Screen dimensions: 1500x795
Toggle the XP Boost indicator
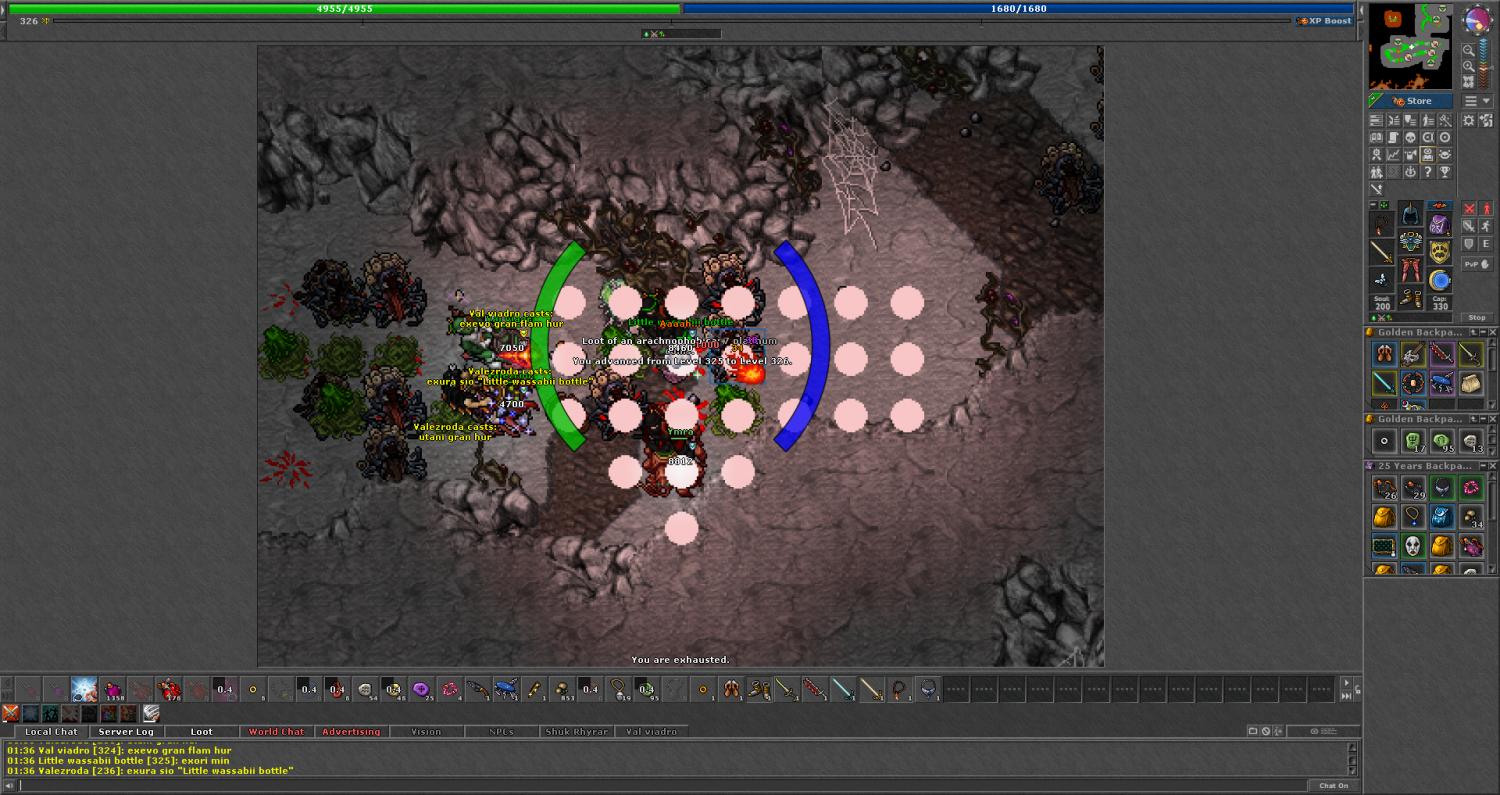tap(1324, 21)
